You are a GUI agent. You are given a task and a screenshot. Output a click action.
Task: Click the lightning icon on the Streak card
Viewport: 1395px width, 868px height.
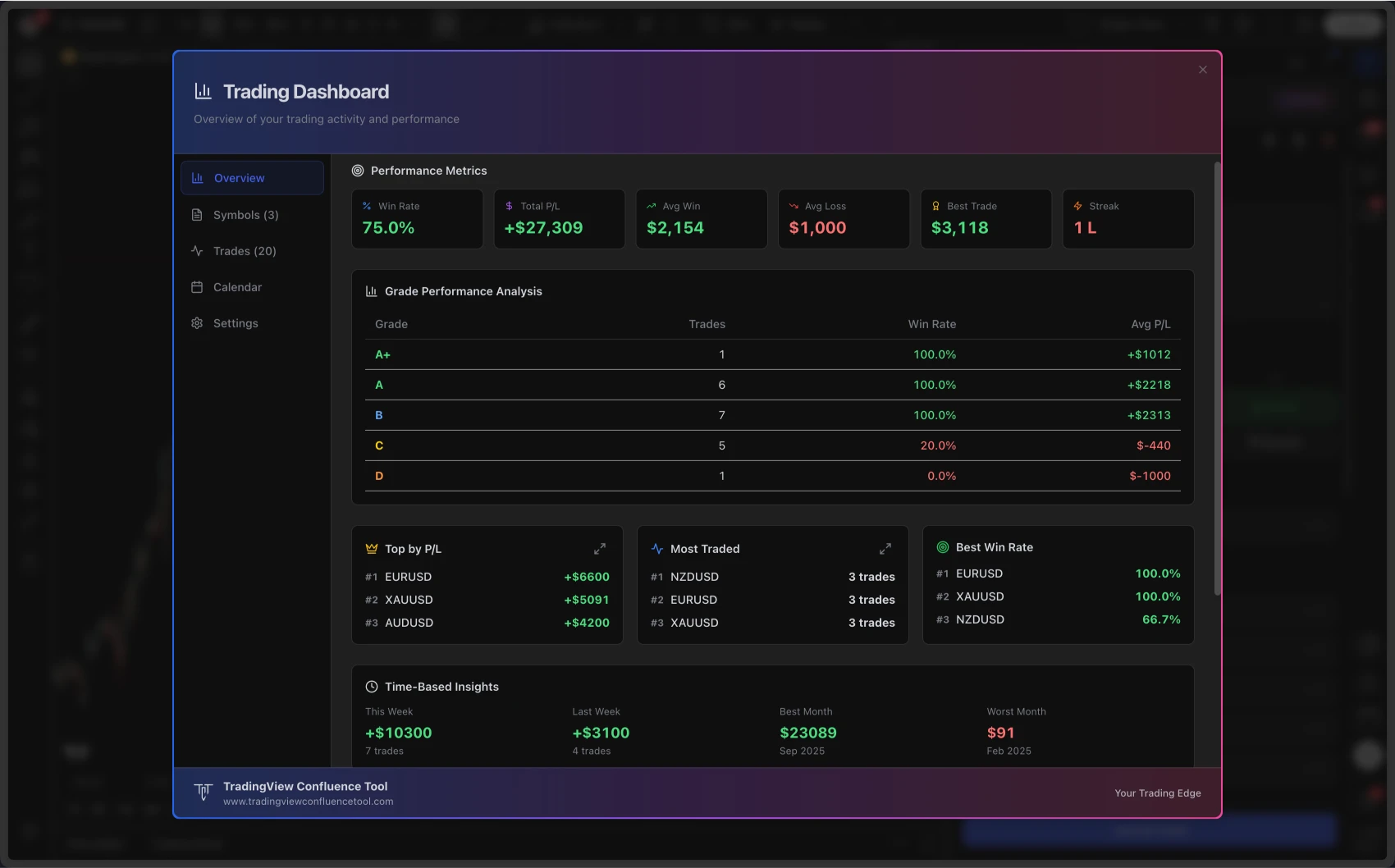point(1077,206)
